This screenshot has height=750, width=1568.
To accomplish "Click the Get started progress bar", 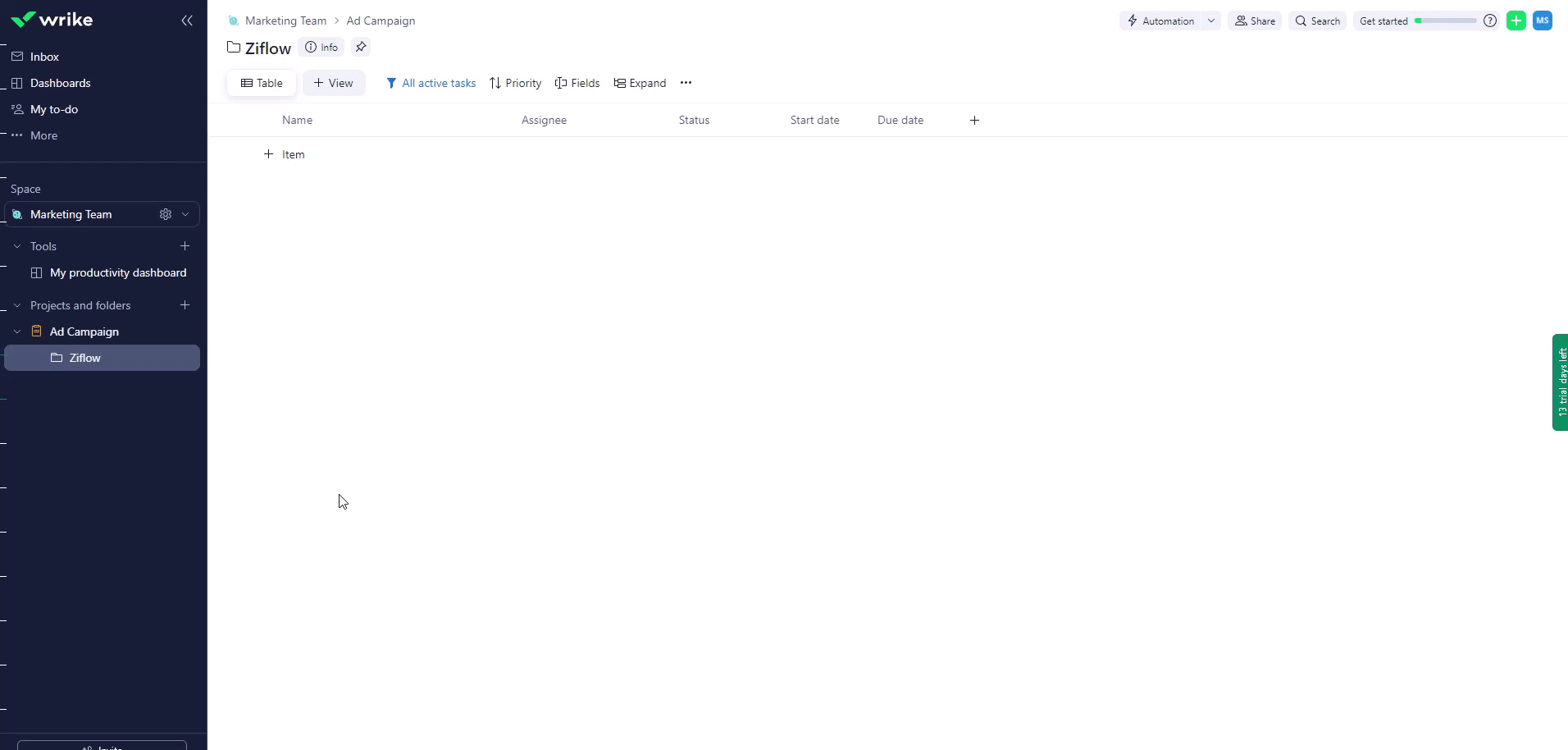I will point(1444,21).
